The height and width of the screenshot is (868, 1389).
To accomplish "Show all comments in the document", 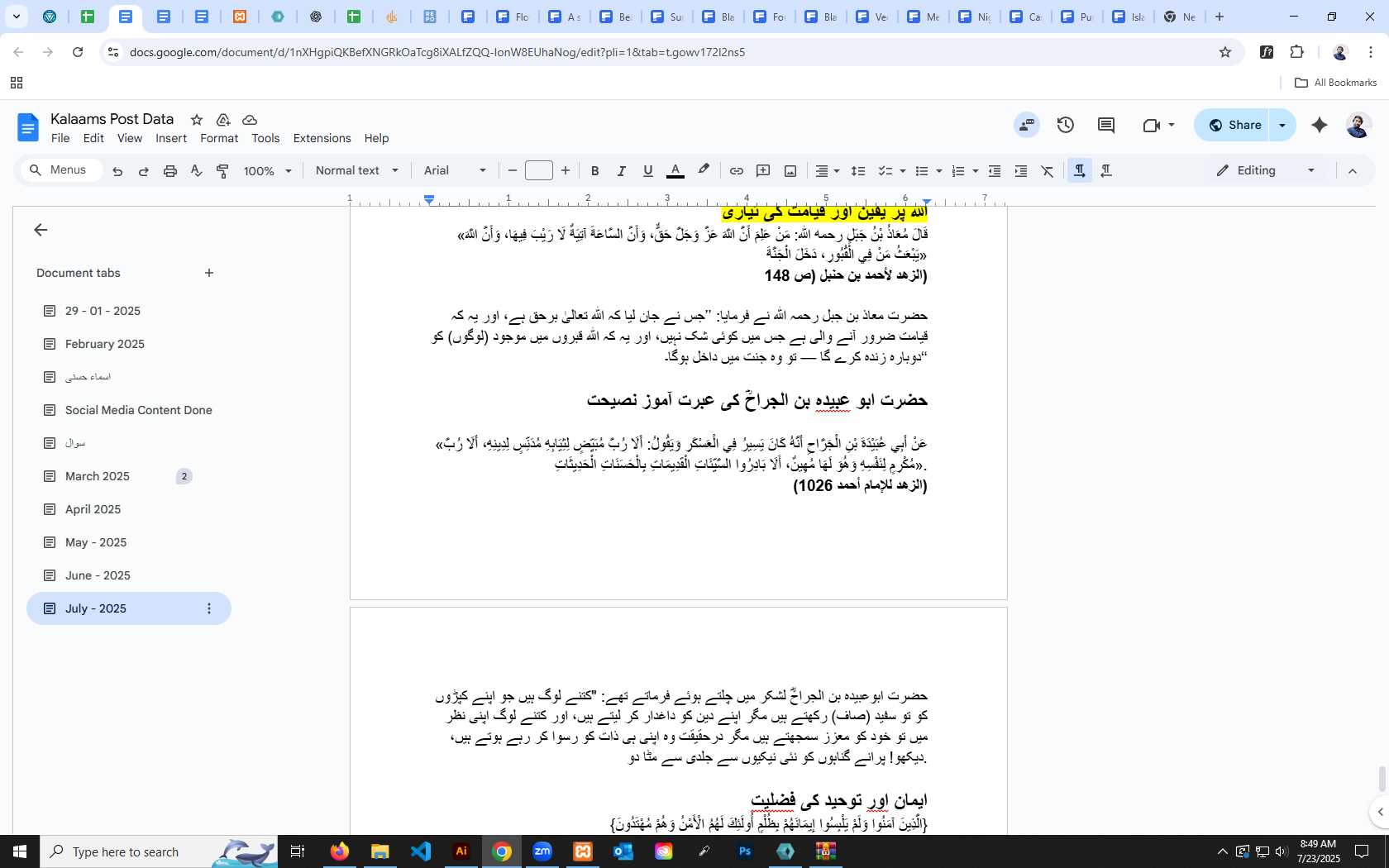I will tap(1106, 125).
